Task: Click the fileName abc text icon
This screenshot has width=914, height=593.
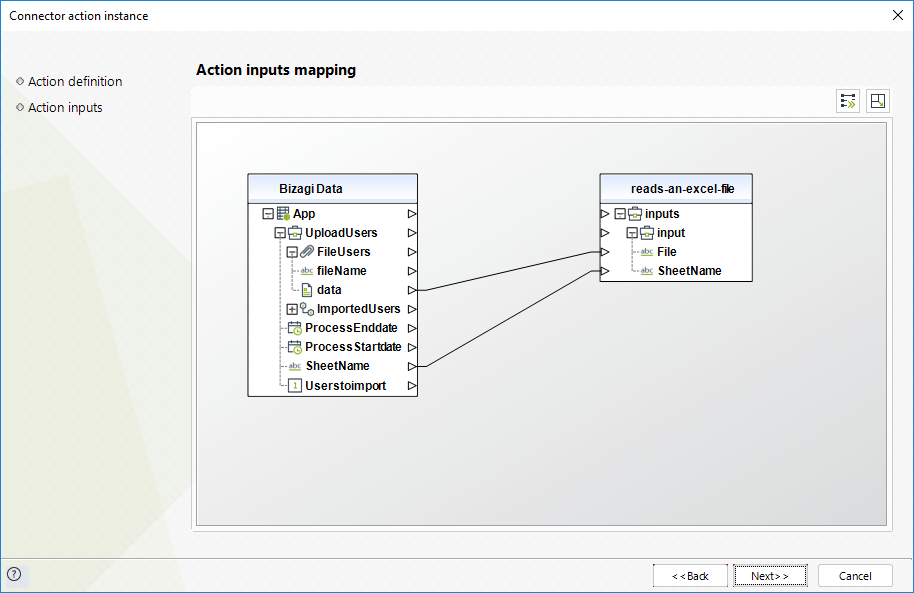Action: [x=307, y=271]
